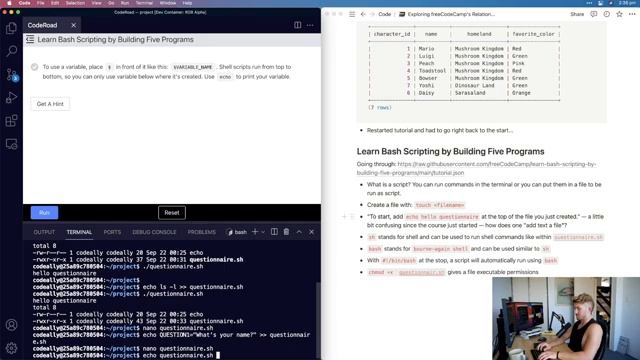Open the editor More Actions ellipsis
Screen dimensions: 640x360
click(x=310, y=25)
